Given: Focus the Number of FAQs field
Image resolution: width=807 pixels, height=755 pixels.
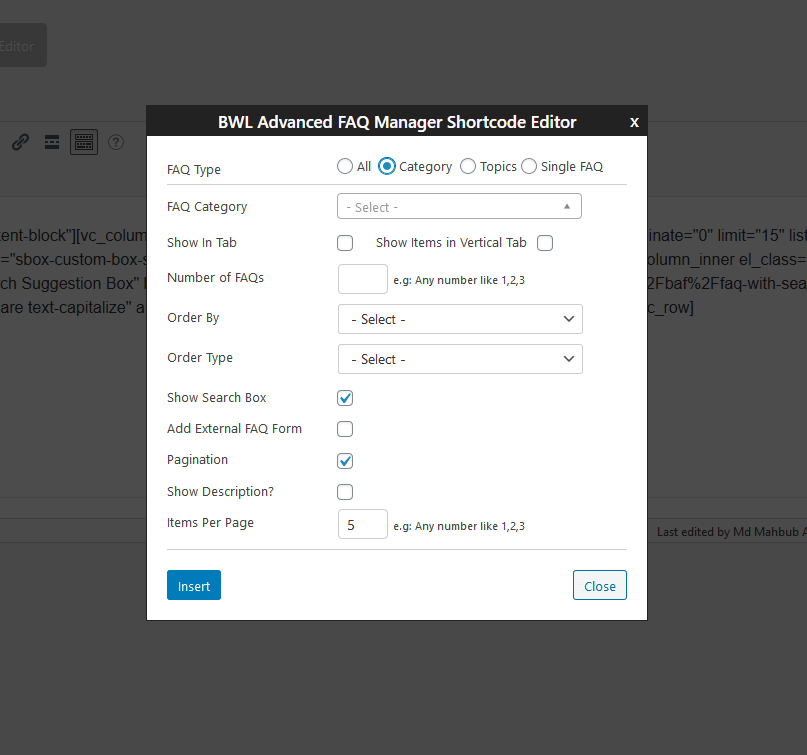Looking at the screenshot, I should (363, 279).
